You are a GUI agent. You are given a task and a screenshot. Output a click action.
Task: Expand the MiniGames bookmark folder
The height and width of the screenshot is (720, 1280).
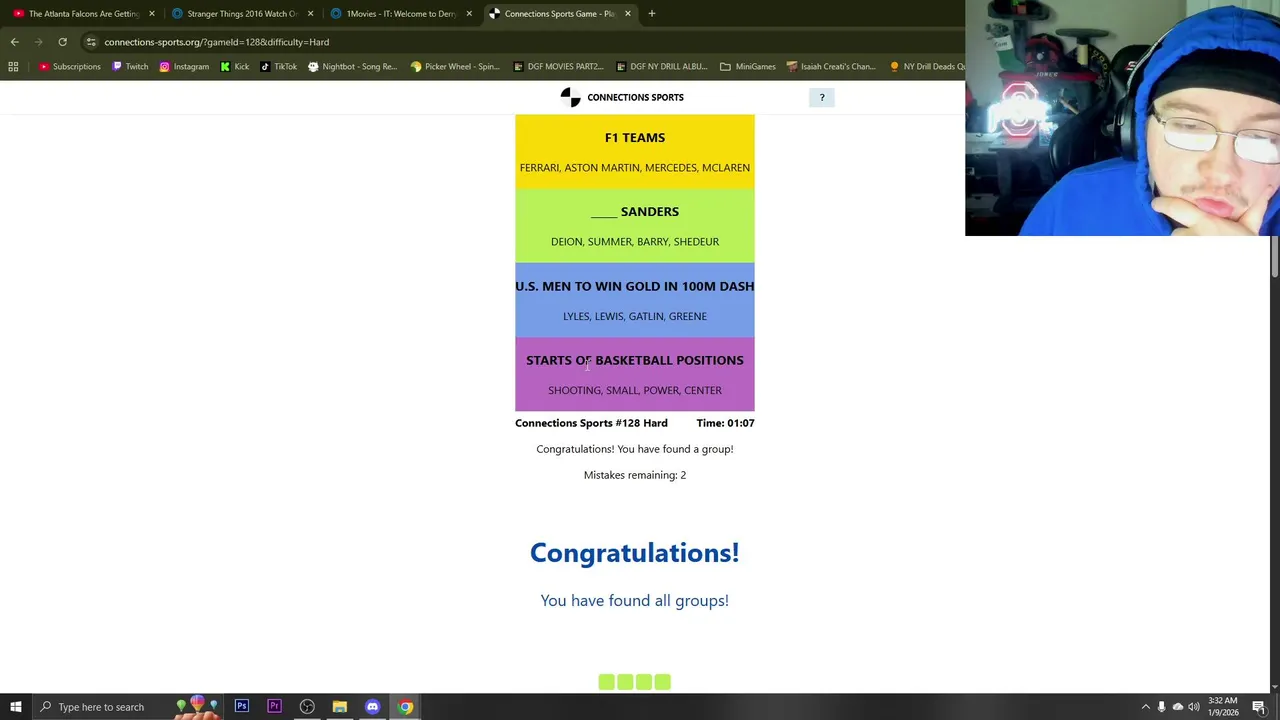[x=748, y=66]
